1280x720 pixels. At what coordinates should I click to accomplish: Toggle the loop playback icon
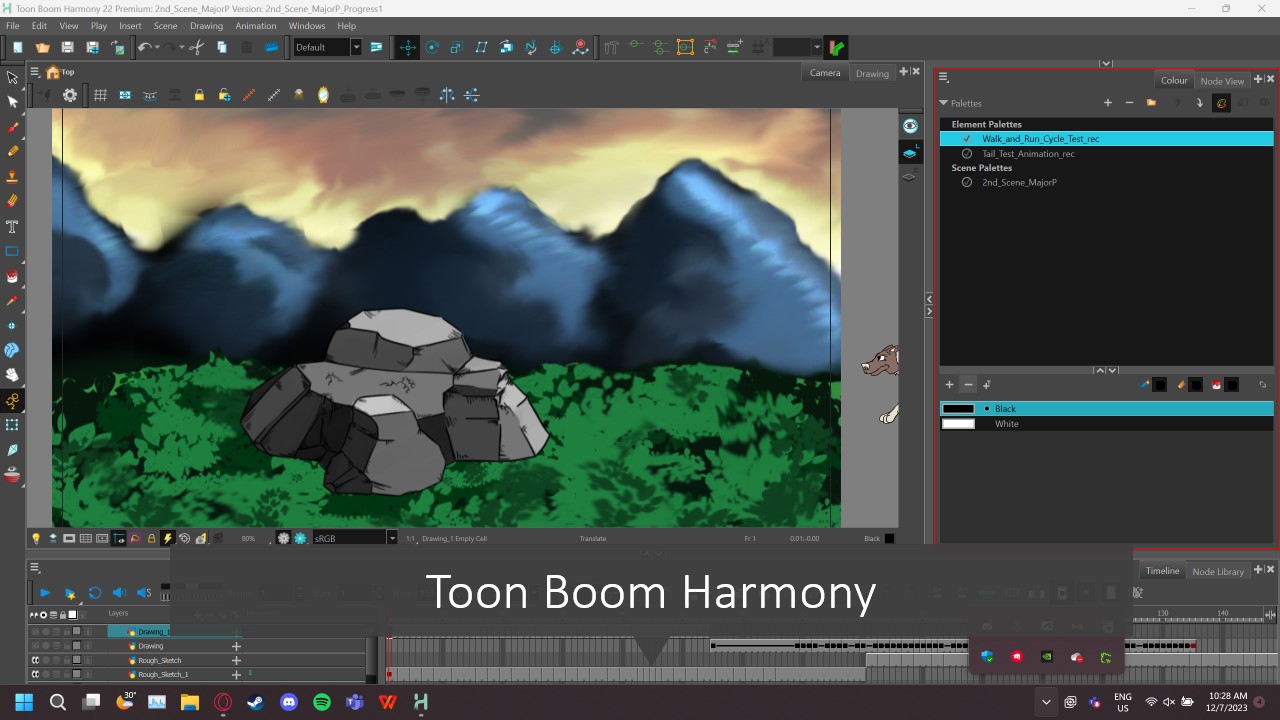pyautogui.click(x=94, y=593)
